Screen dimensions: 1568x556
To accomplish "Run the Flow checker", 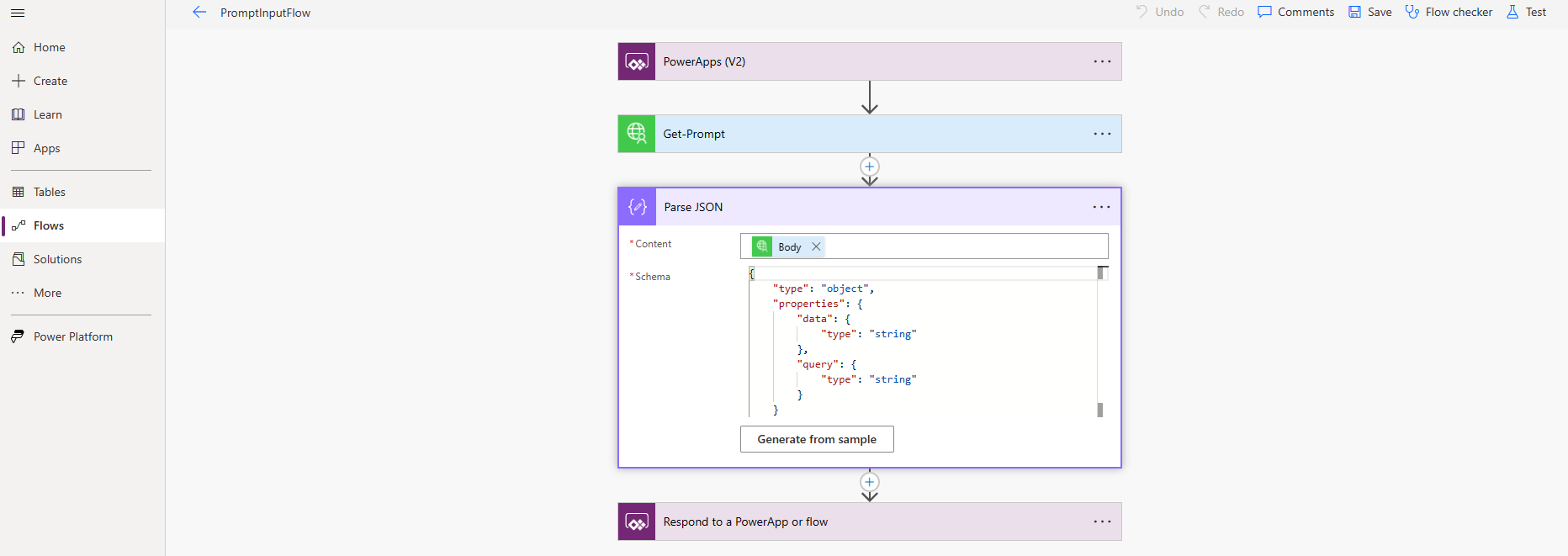I will coord(1449,12).
